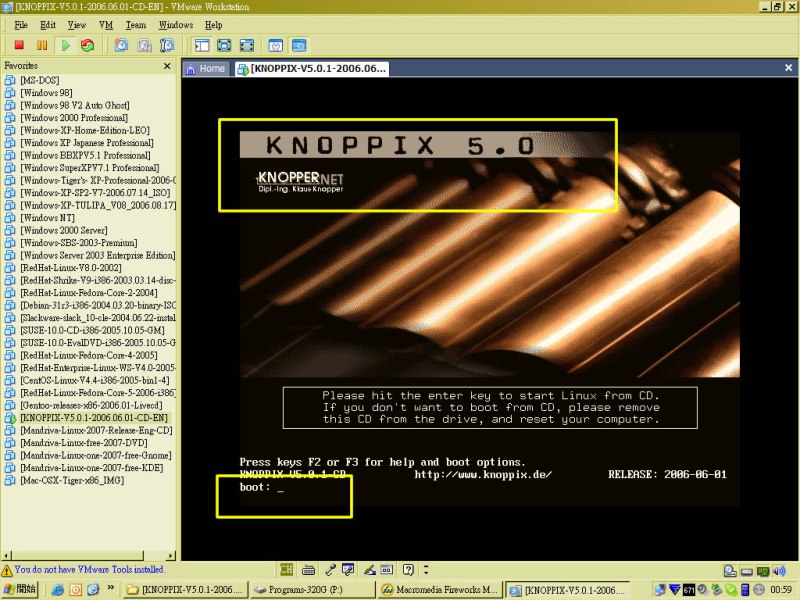
Task: Select [Windows 98] in Favorites
Action: pos(46,93)
